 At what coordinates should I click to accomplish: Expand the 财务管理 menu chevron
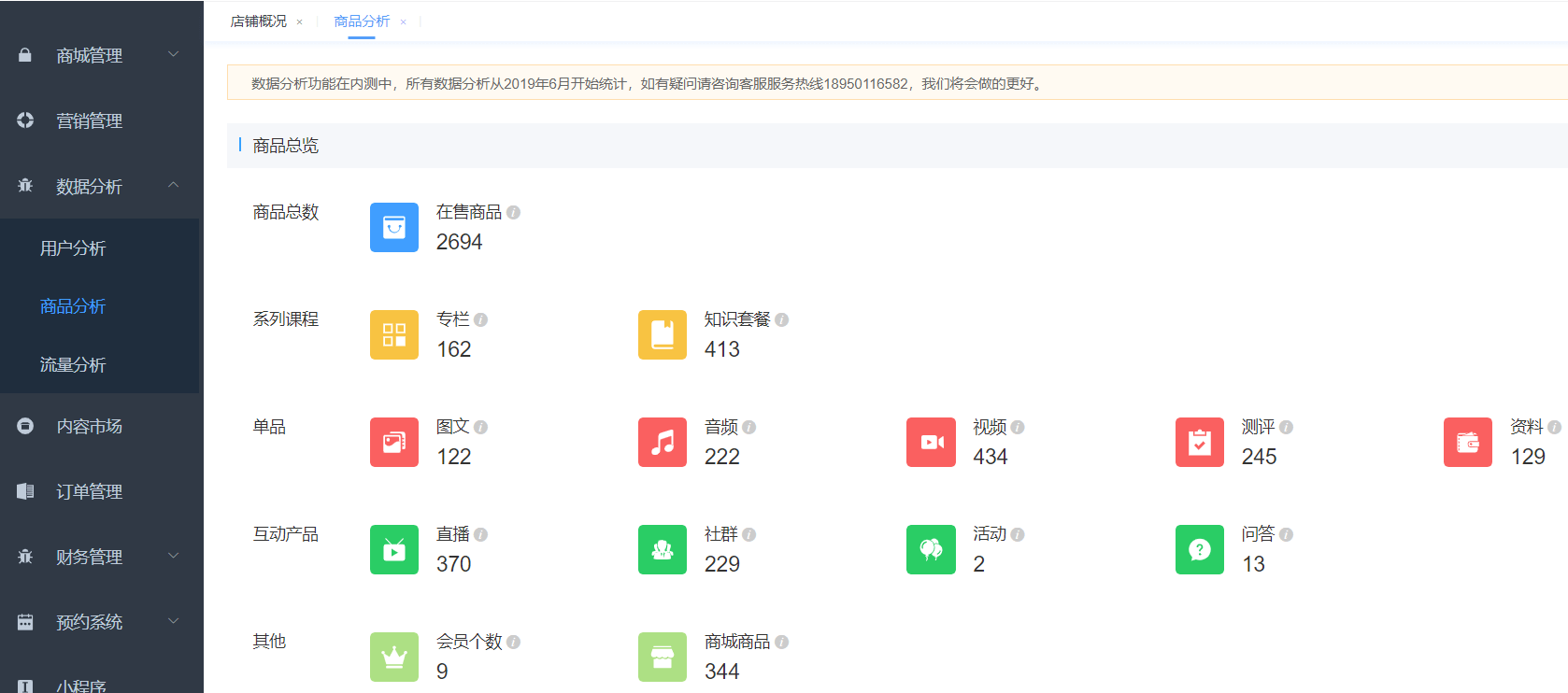(x=173, y=557)
